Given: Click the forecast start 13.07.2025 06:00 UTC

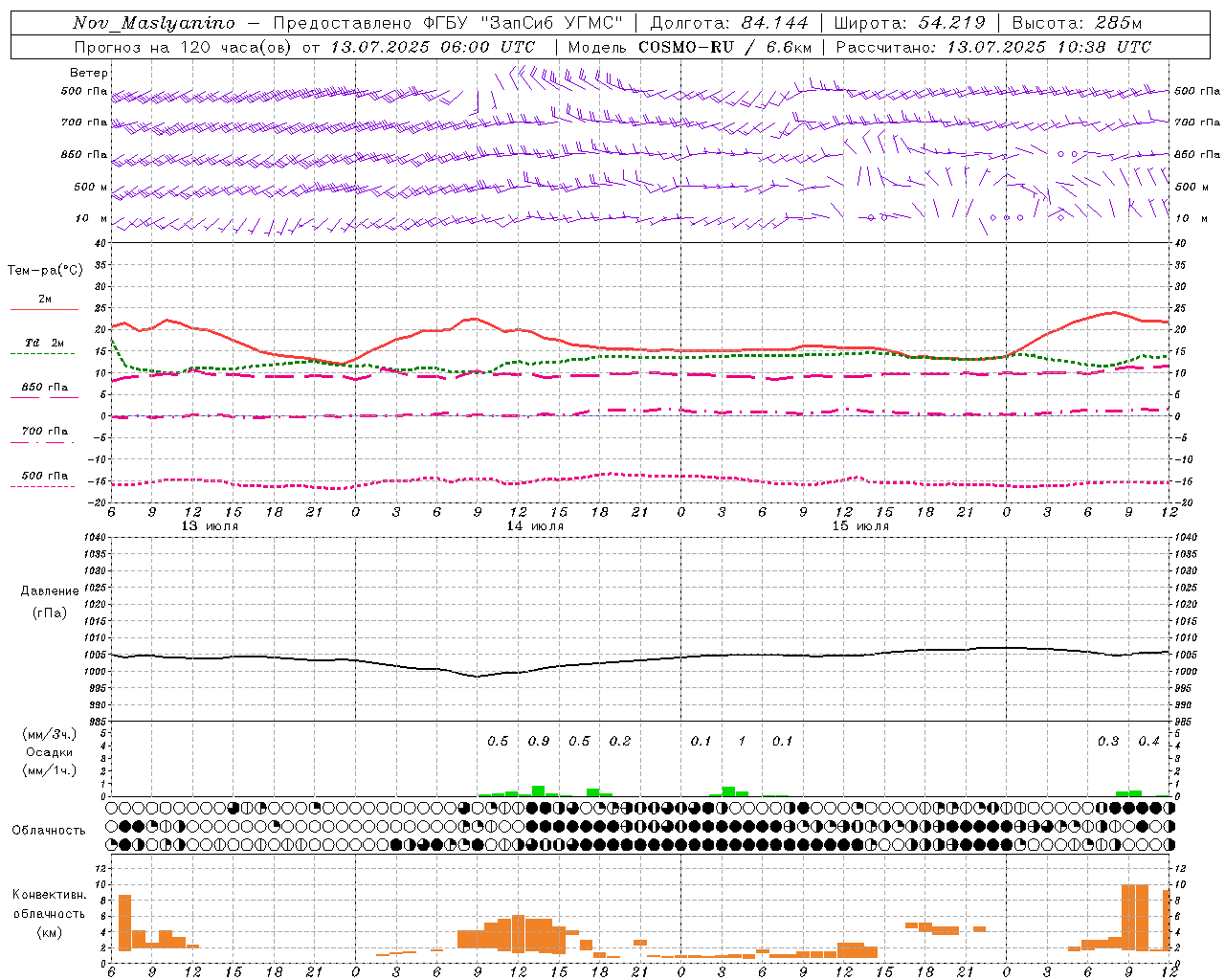Looking at the screenshot, I should 433,47.
